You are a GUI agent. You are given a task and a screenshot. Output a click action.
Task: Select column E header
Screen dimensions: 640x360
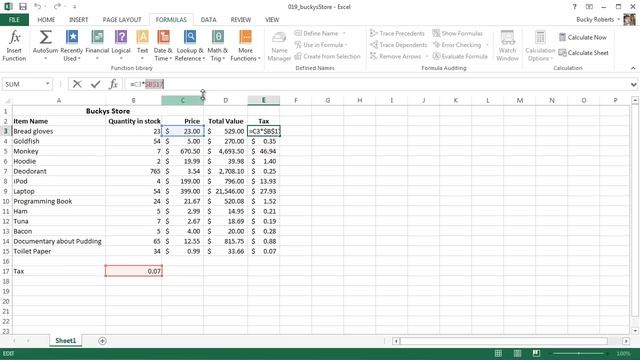coord(264,100)
